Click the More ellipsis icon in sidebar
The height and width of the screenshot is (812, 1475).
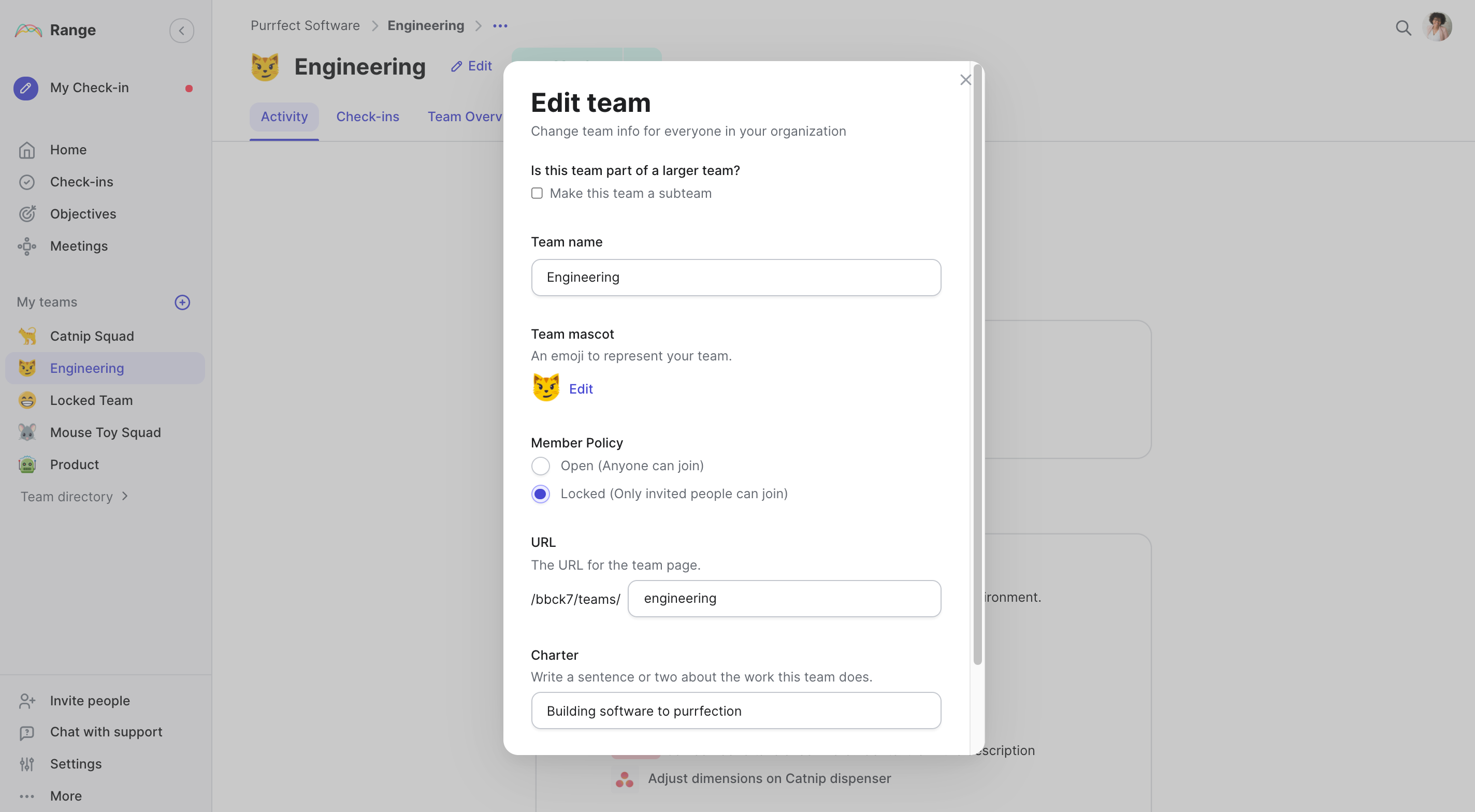27,796
